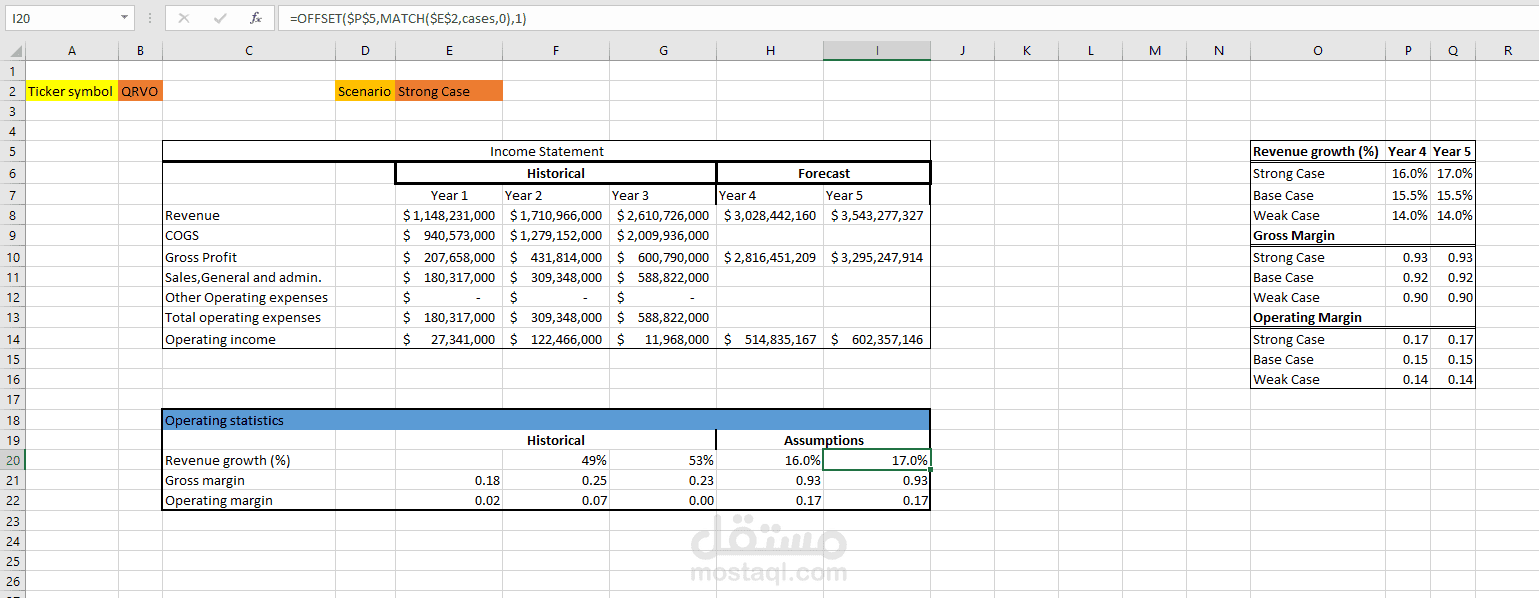Select column A header
Screen dimensions: 1539x598
(x=71, y=51)
